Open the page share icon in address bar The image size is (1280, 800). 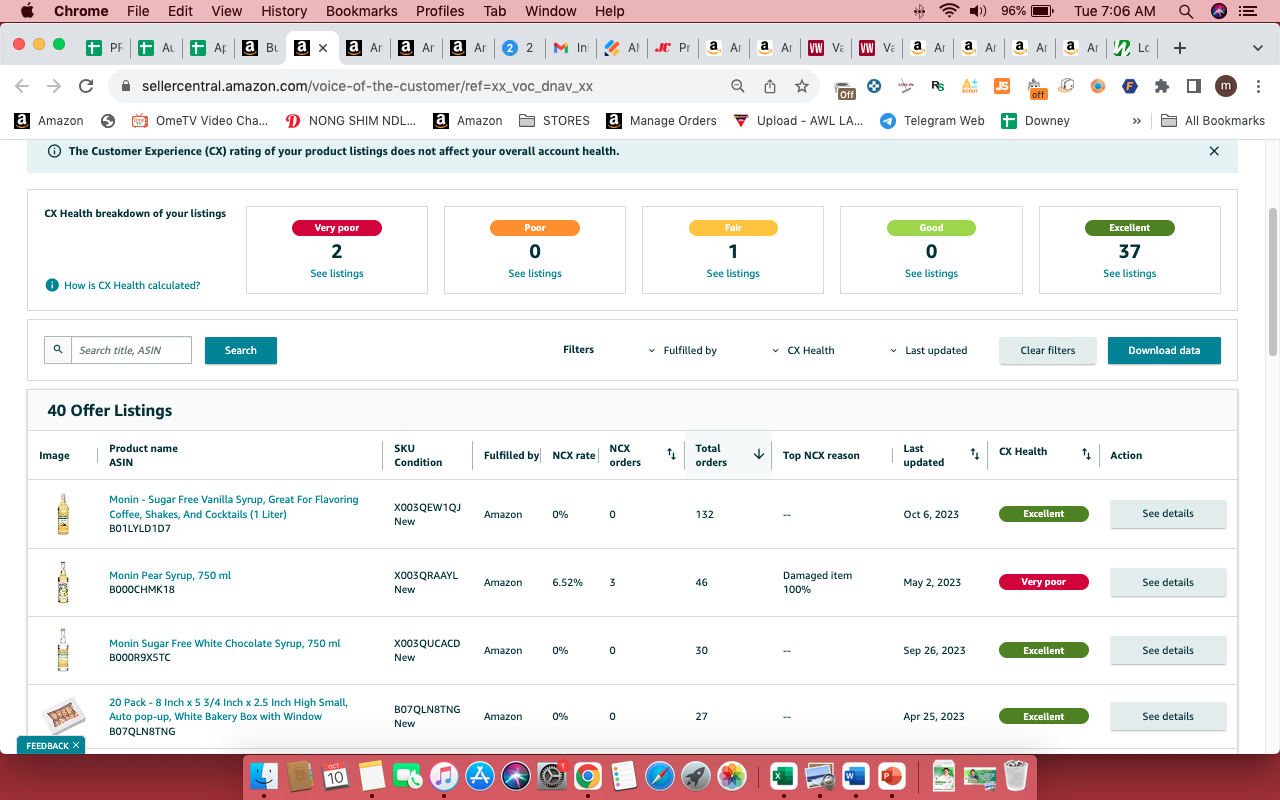point(770,86)
